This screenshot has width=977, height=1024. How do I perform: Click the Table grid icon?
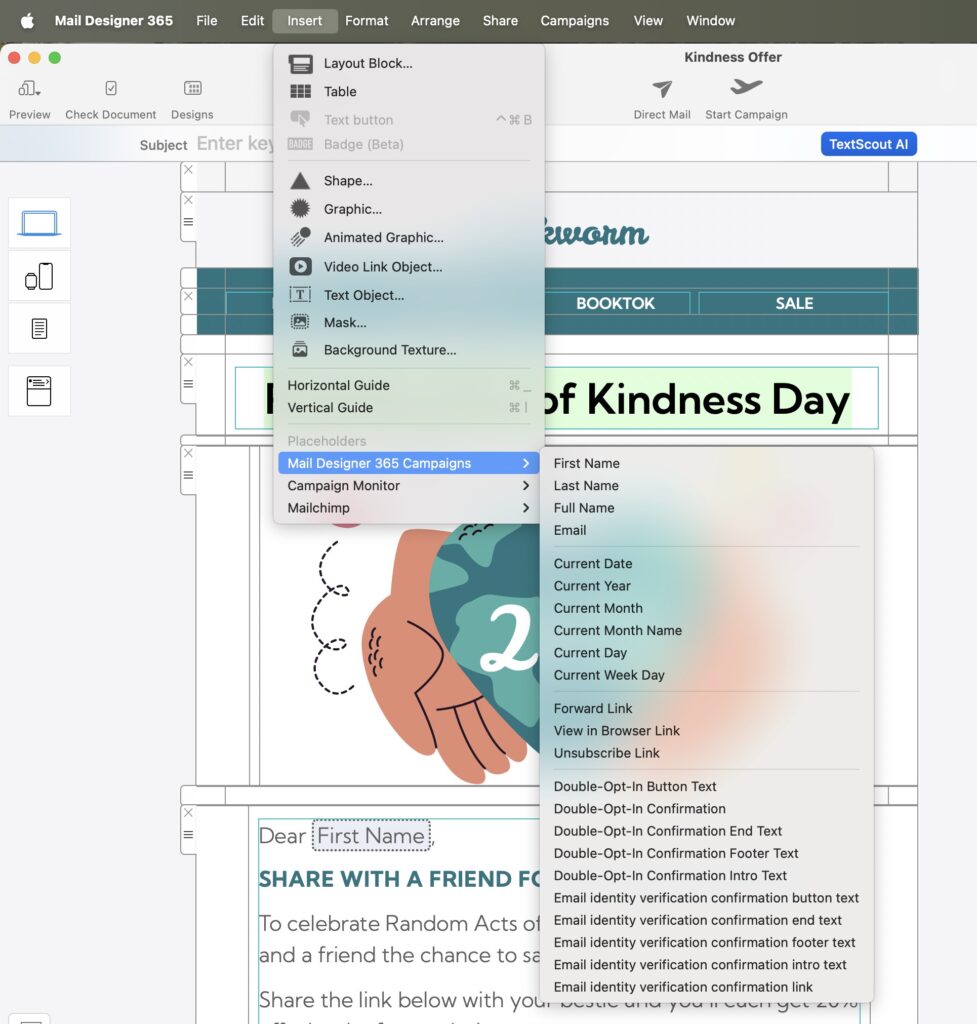coord(300,91)
